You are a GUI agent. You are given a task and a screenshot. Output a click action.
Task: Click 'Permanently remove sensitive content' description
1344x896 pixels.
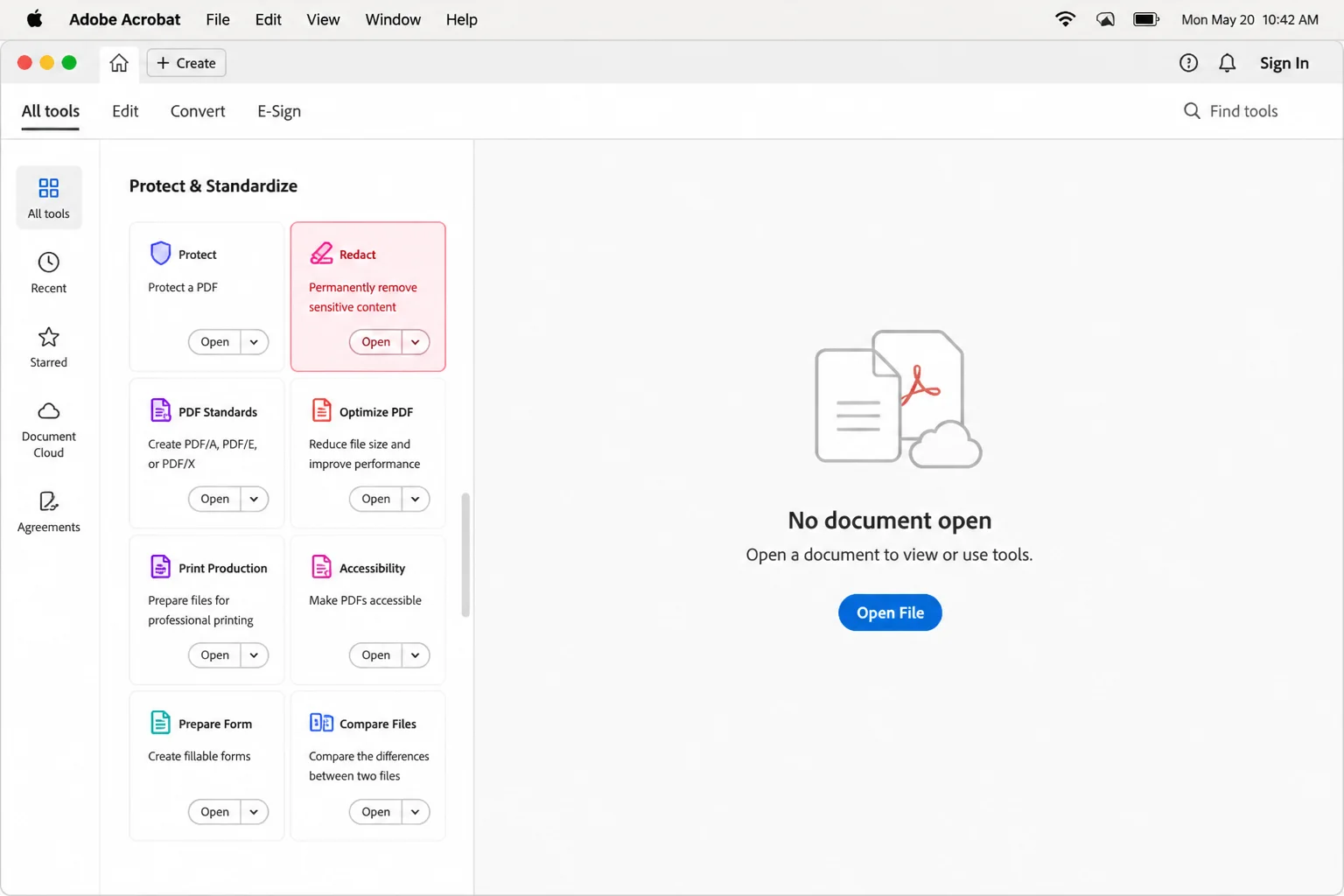coord(363,297)
